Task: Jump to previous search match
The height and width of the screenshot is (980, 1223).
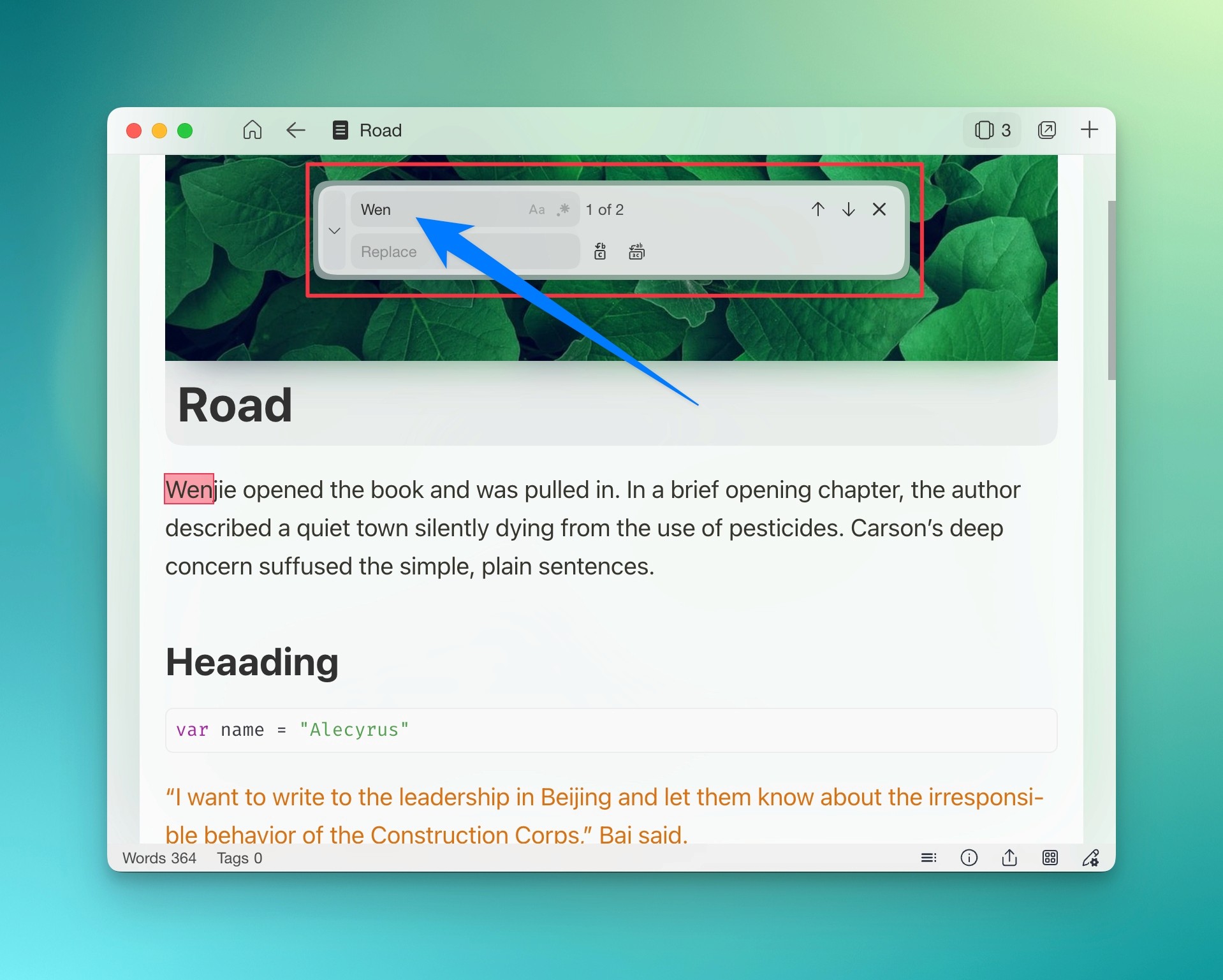Action: click(818, 209)
